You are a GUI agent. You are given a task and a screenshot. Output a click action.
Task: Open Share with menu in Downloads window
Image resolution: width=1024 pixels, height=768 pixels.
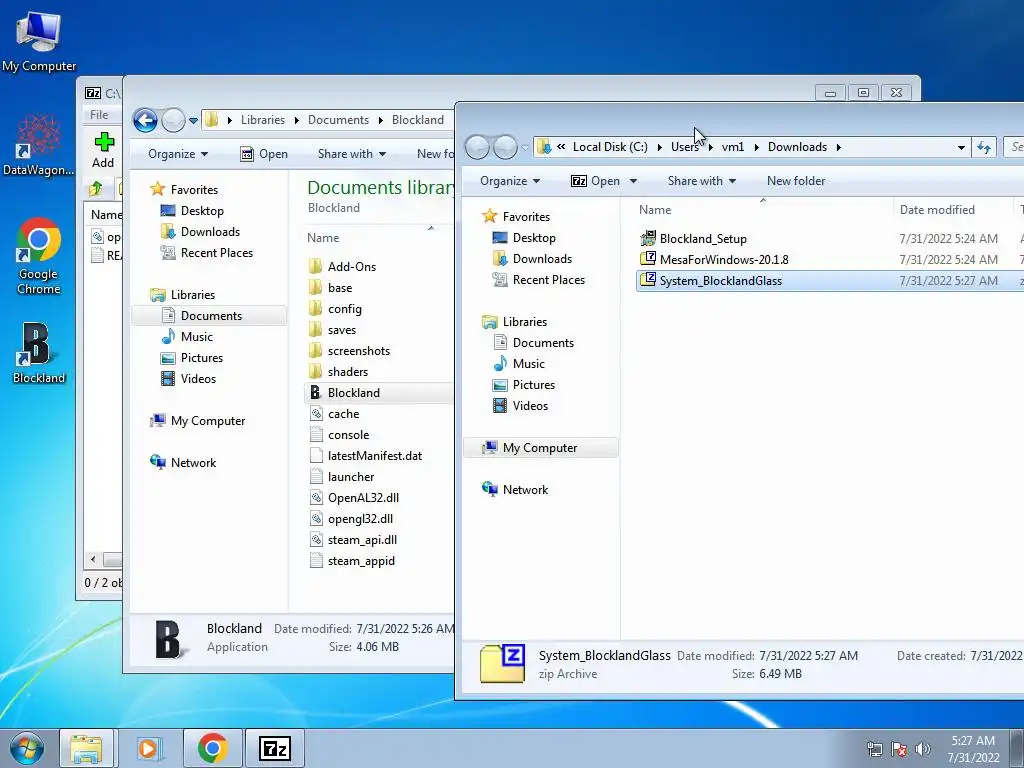point(702,181)
